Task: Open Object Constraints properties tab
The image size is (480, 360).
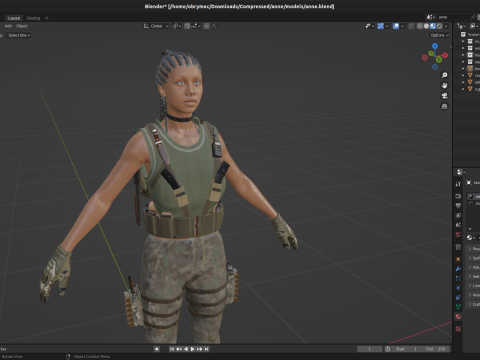Action: [x=458, y=298]
